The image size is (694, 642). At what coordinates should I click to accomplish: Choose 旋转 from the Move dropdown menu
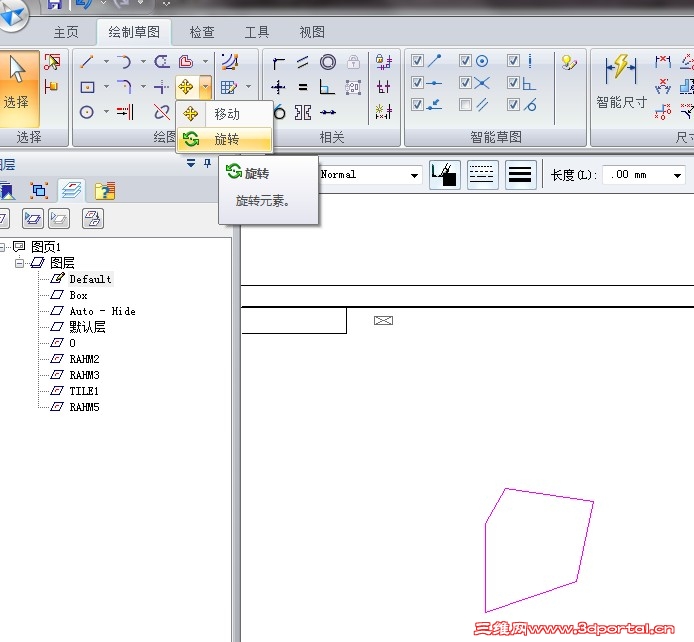[224, 140]
